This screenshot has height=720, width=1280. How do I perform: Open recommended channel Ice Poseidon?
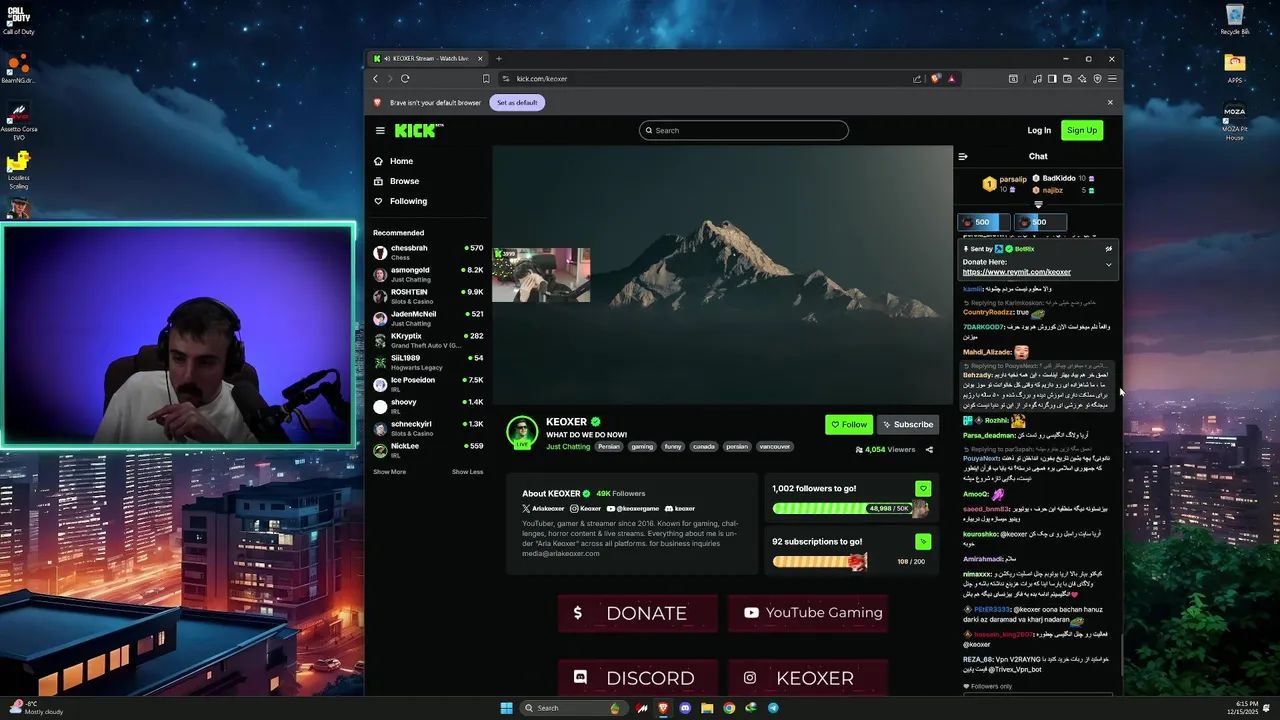(x=428, y=384)
